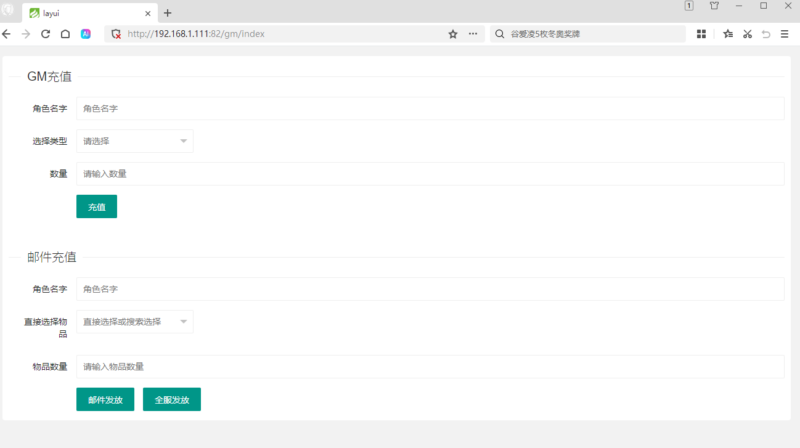Bookmark this page with the star icon

pyautogui.click(x=453, y=34)
